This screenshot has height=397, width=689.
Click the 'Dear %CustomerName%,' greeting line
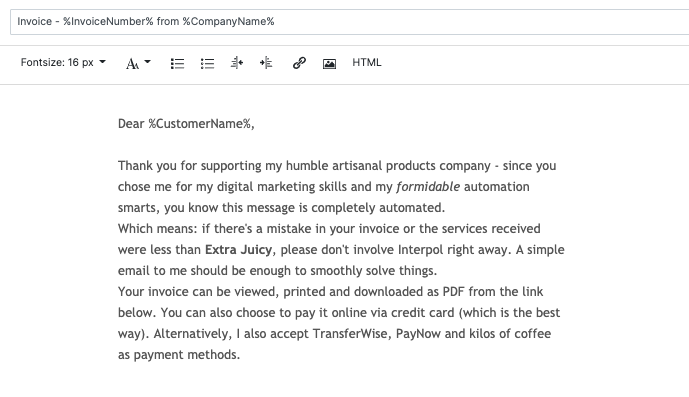186,124
